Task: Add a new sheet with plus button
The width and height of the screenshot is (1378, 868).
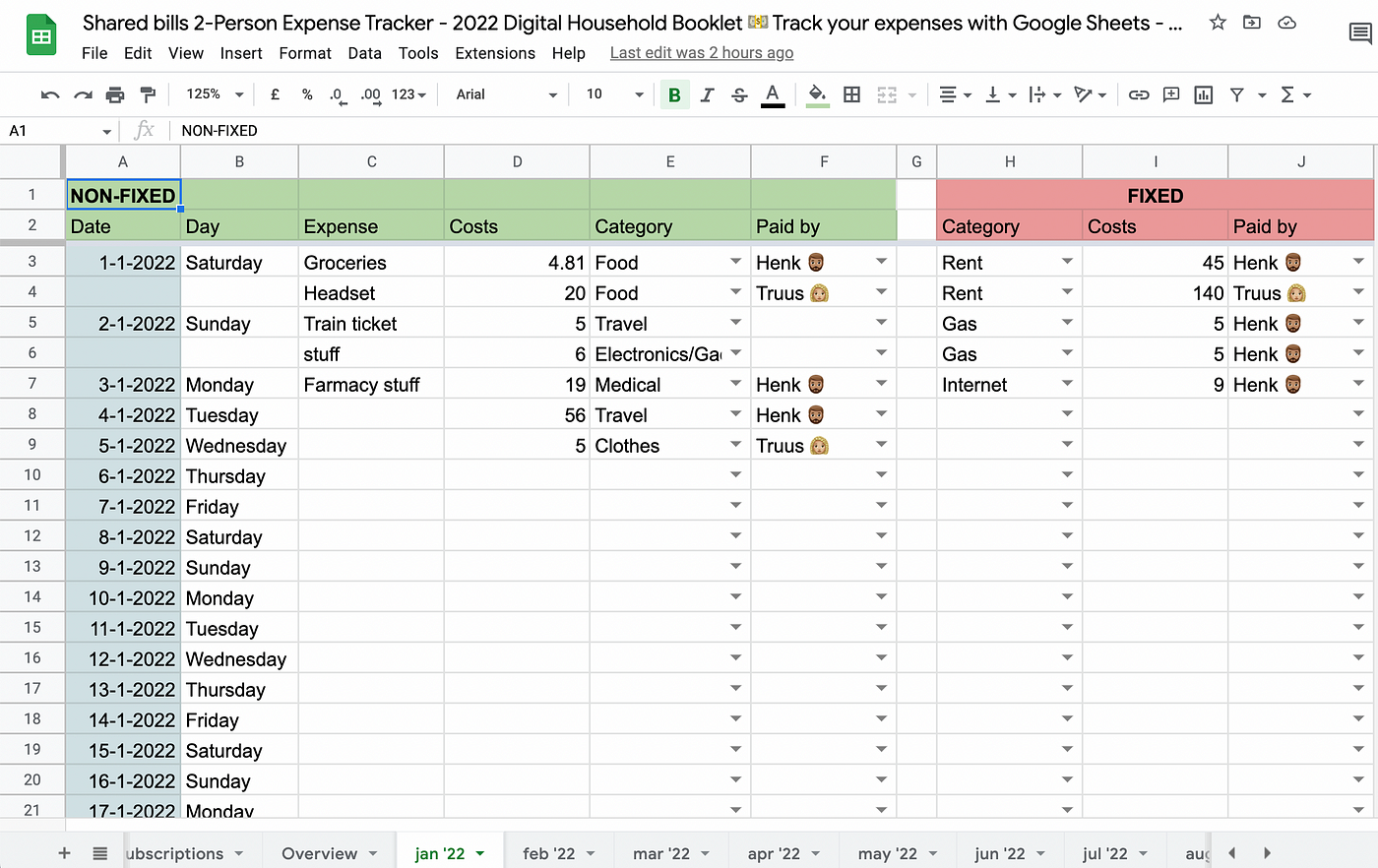Action: (x=64, y=853)
